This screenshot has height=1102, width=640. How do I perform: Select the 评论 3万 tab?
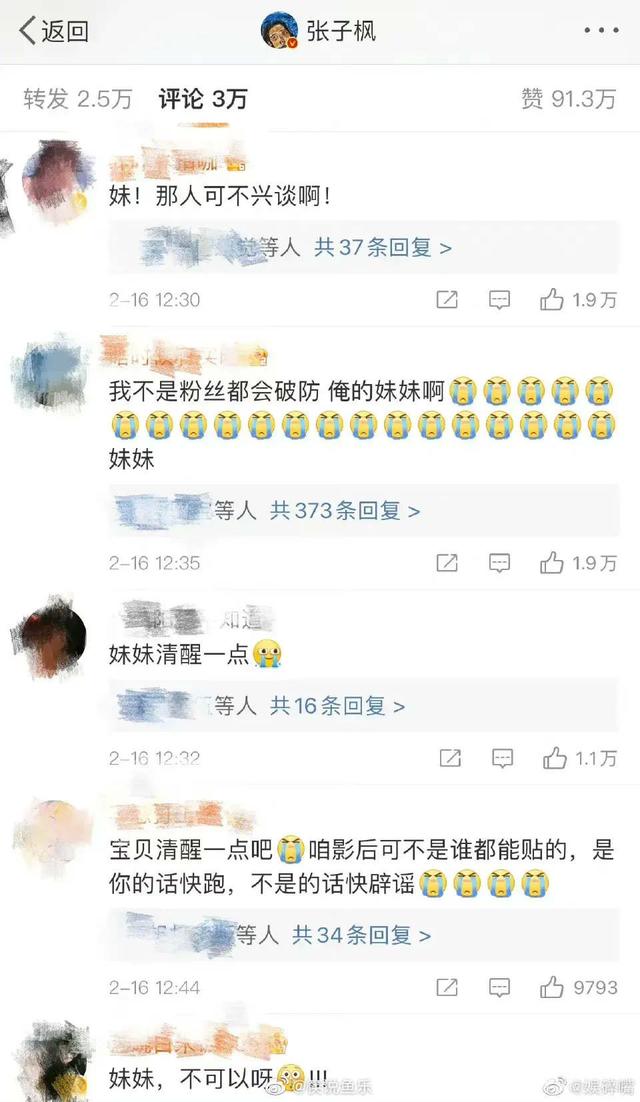[x=202, y=98]
